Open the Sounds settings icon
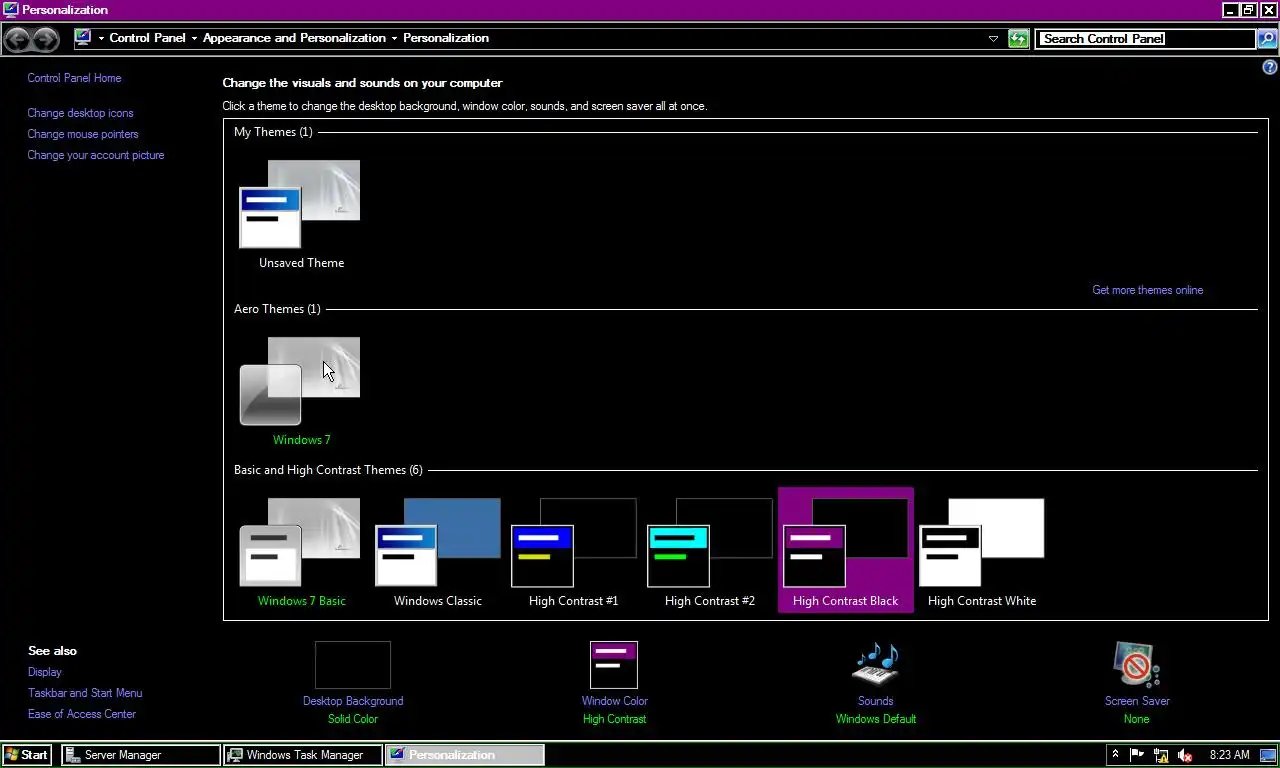The image size is (1280, 768). coord(876,665)
